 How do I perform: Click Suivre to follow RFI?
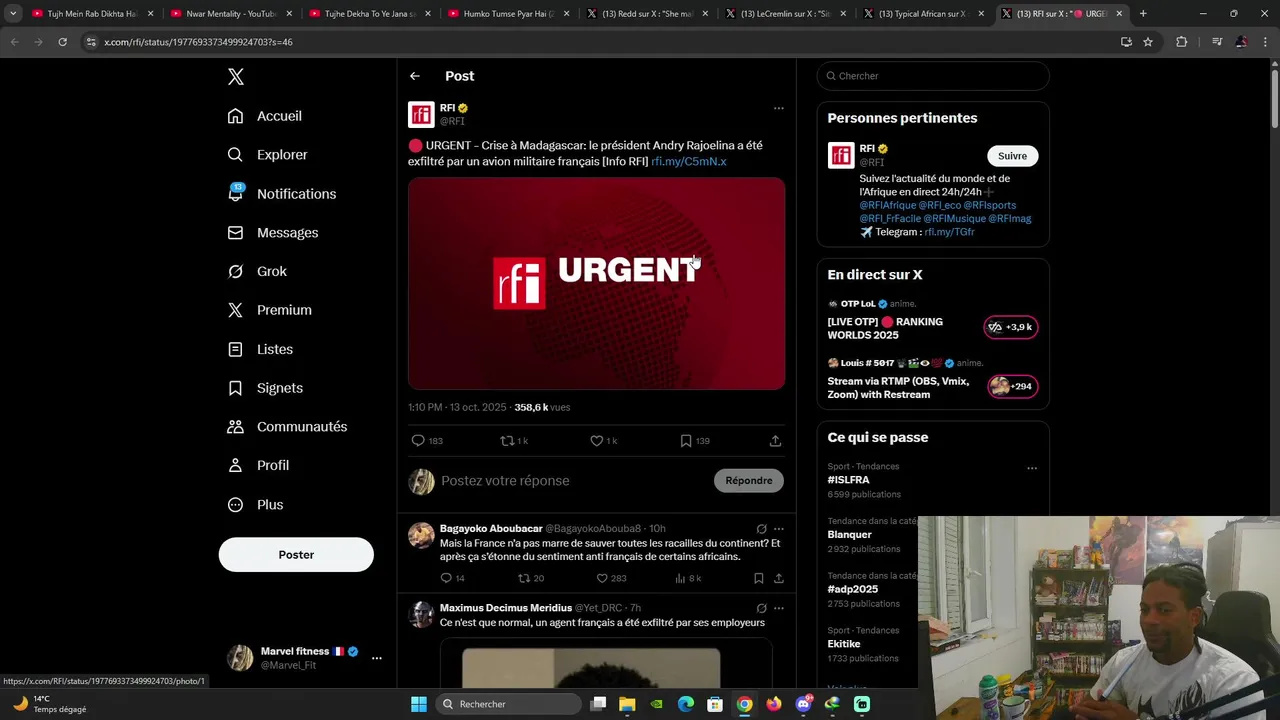1012,156
